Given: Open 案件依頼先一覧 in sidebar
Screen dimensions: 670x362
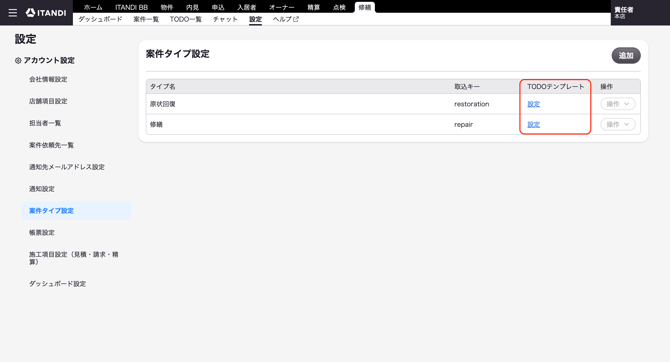Looking at the screenshot, I should pos(51,145).
